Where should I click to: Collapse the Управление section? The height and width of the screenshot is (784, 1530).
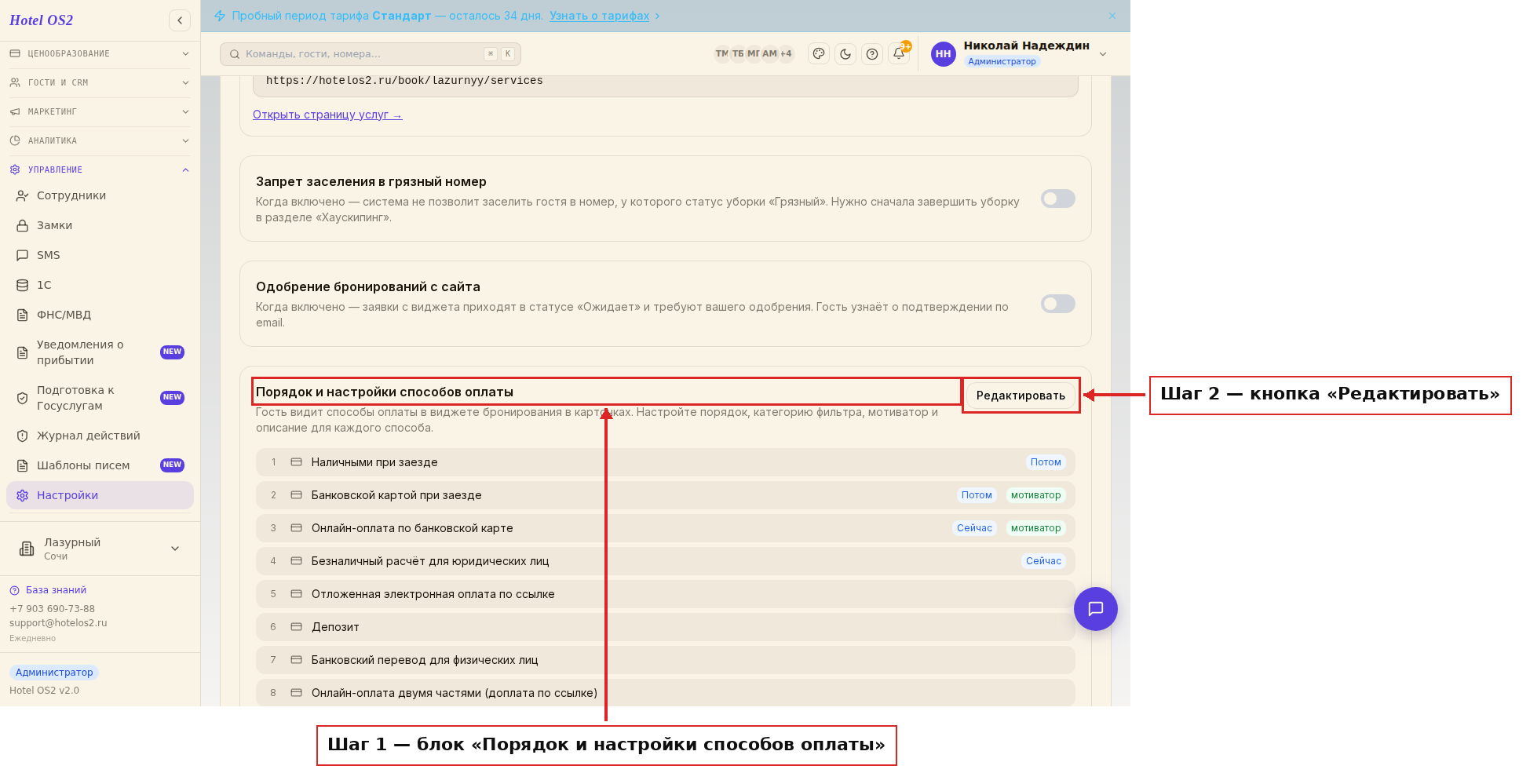[100, 170]
